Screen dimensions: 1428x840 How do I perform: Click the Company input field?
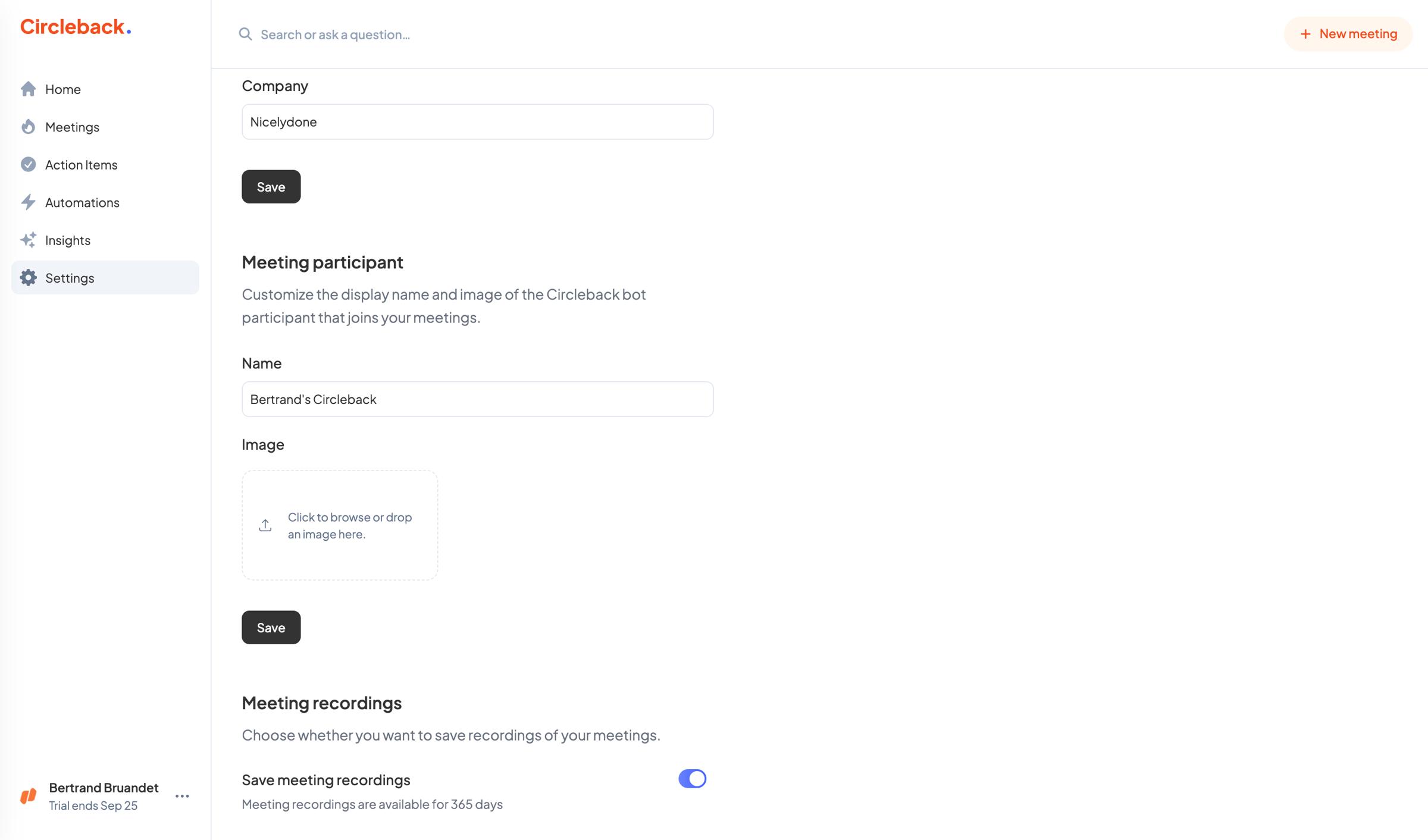(x=477, y=122)
